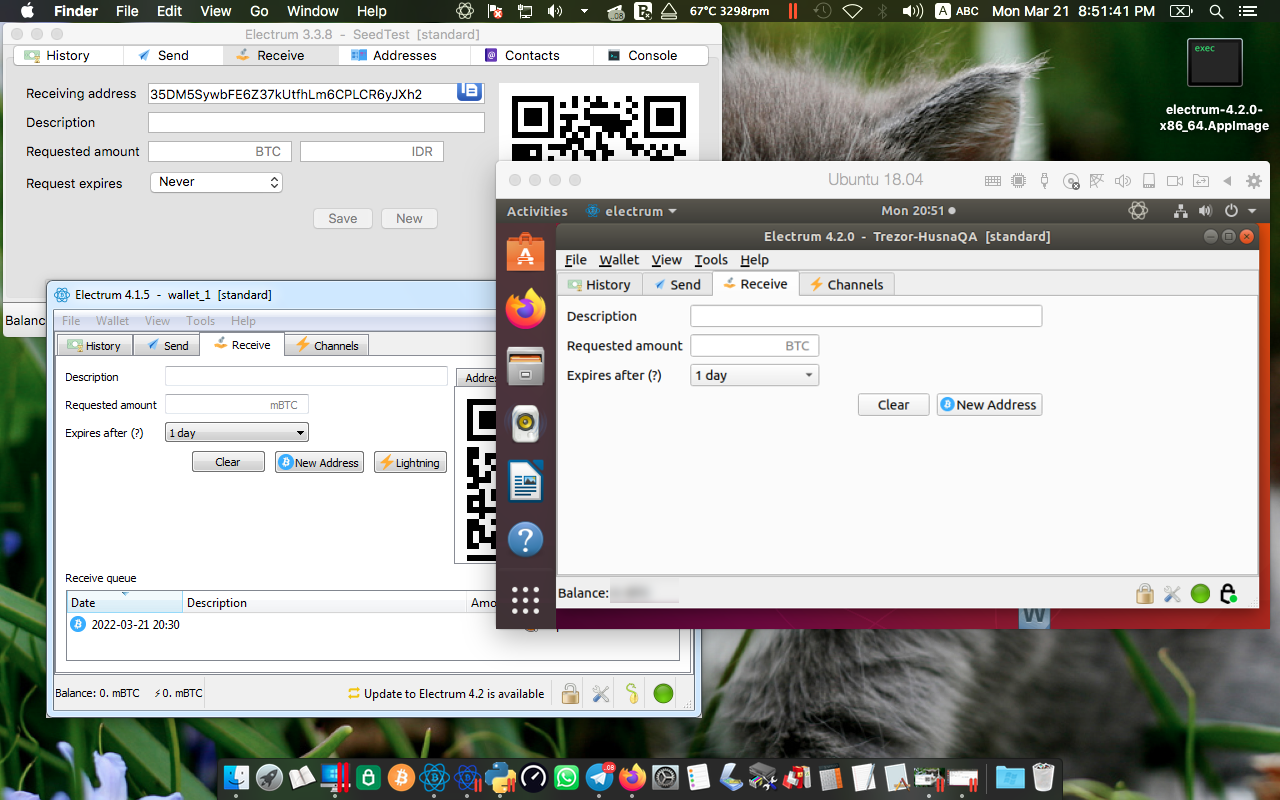The image size is (1280, 800).
Task: Click the camera icon in VM toolbar
Action: [x=1175, y=181]
